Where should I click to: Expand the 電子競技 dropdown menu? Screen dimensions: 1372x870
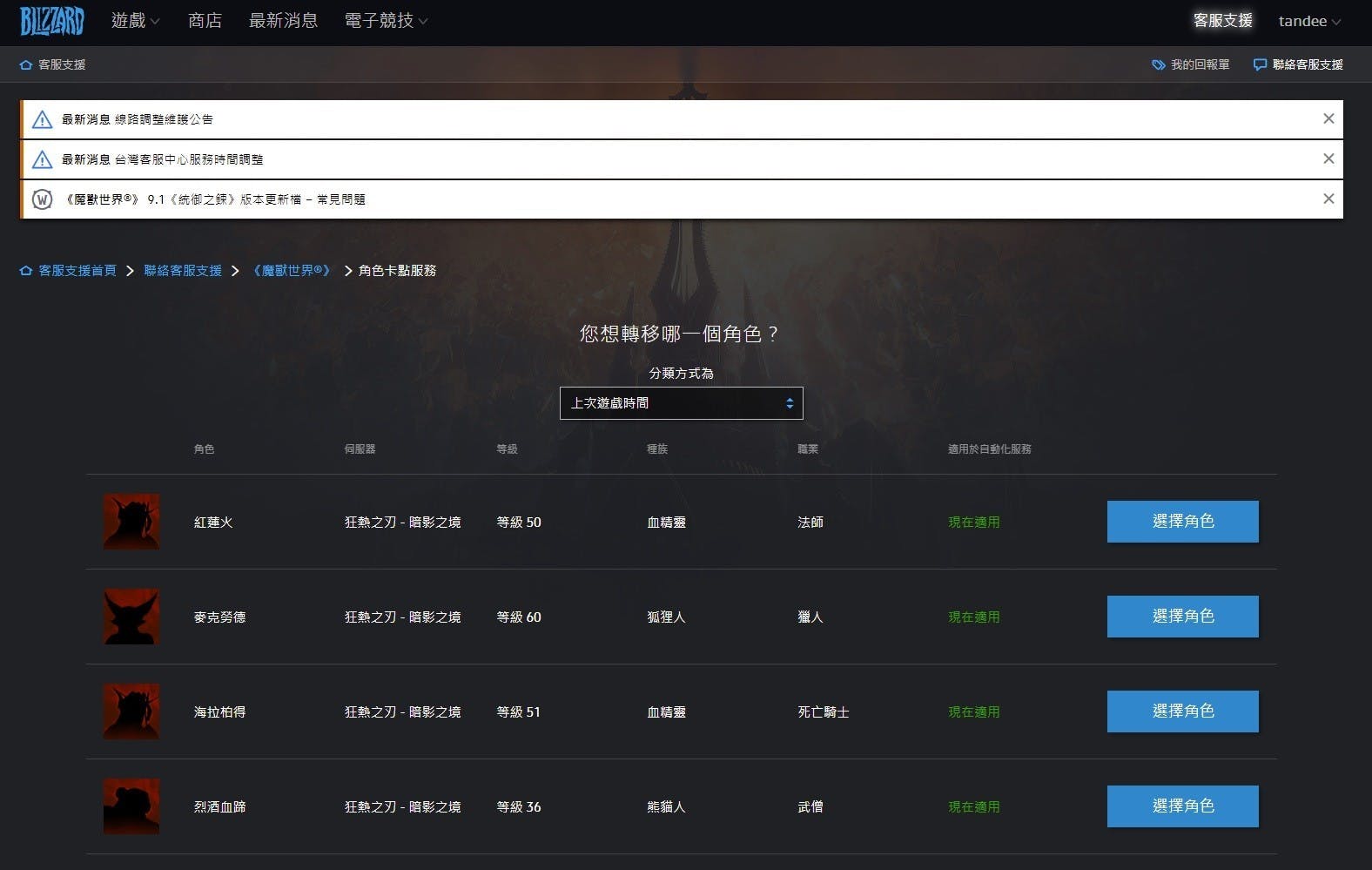[386, 21]
